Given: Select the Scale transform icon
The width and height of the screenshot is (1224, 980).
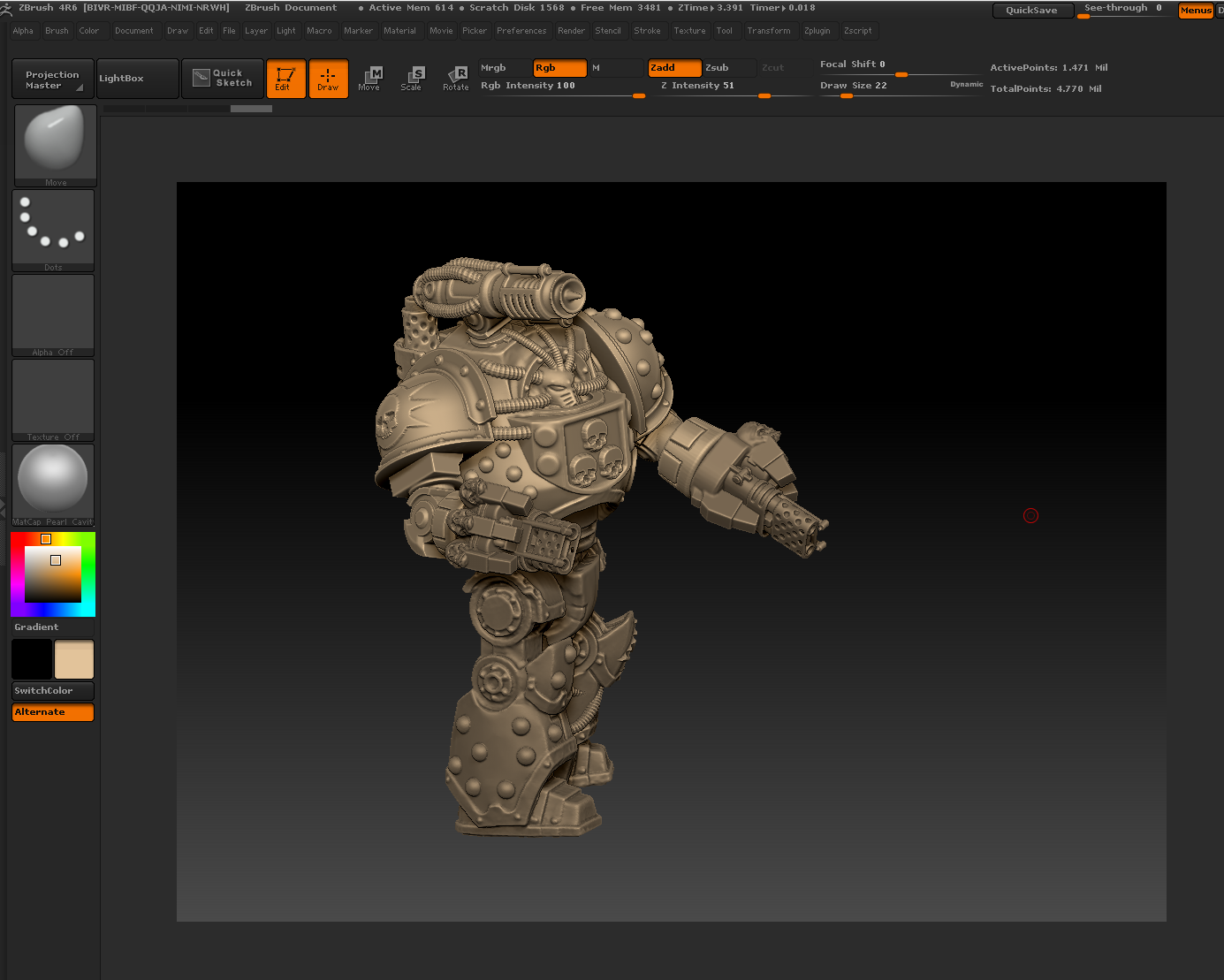Looking at the screenshot, I should click(412, 79).
